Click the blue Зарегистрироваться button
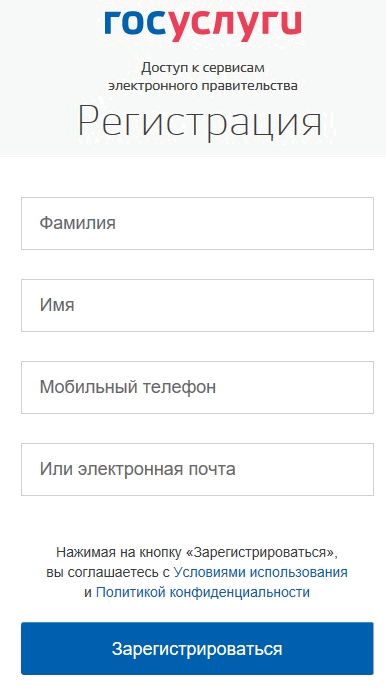This screenshot has height=688, width=386. pyautogui.click(x=197, y=649)
